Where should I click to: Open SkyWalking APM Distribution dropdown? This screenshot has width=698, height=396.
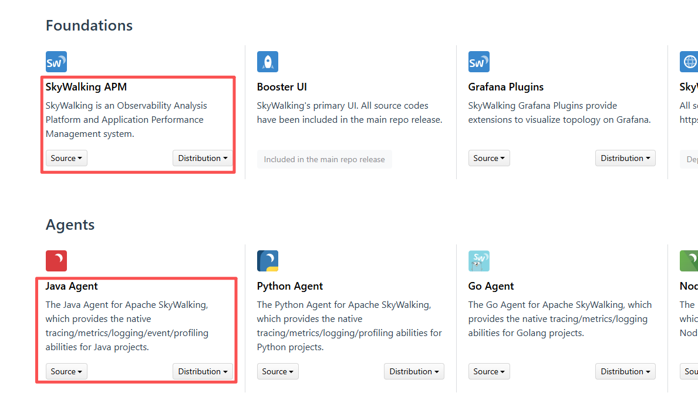click(x=203, y=158)
